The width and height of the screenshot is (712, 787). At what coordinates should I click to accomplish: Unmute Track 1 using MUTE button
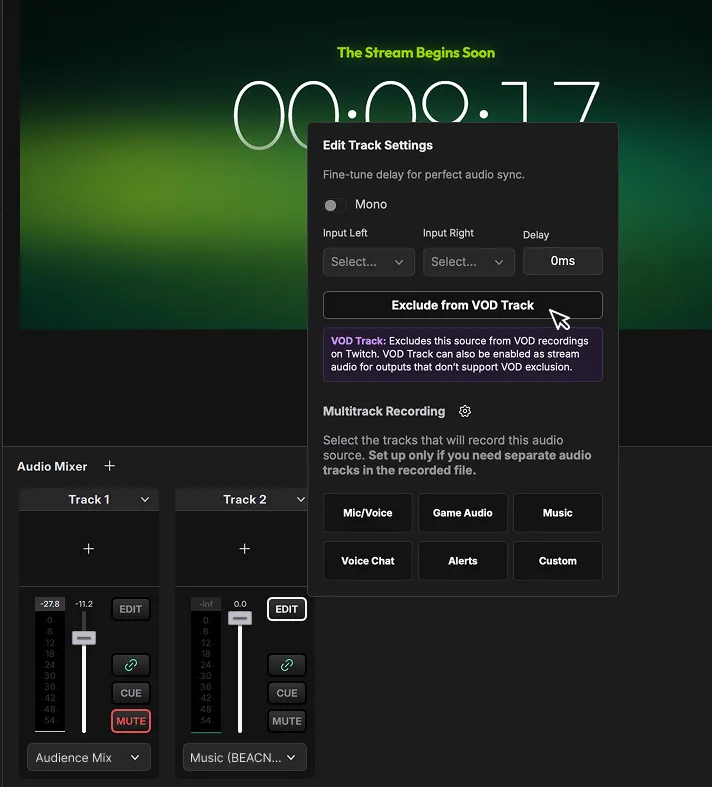click(130, 721)
